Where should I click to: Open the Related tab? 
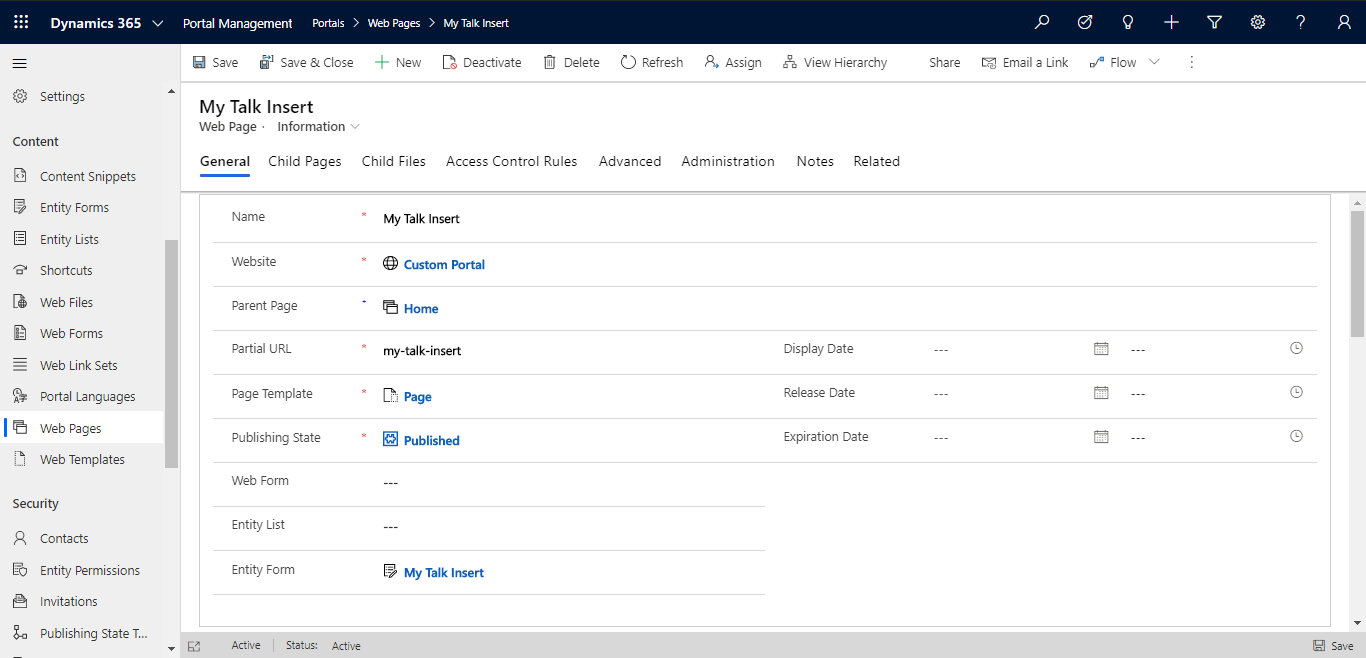(876, 161)
